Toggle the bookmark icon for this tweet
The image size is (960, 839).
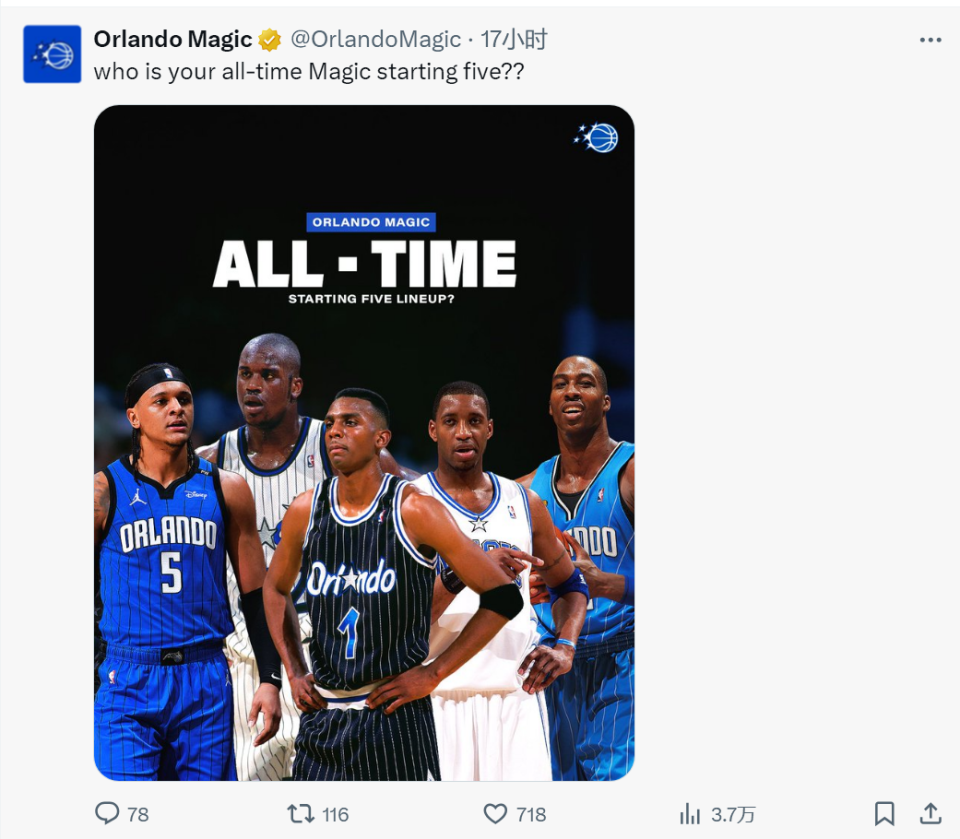[884, 813]
